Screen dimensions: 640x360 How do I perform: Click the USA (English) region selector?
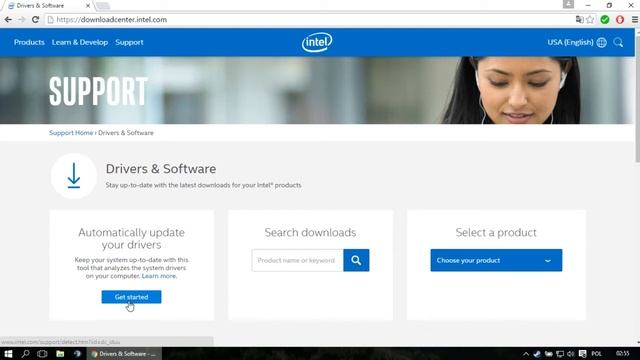pos(570,42)
